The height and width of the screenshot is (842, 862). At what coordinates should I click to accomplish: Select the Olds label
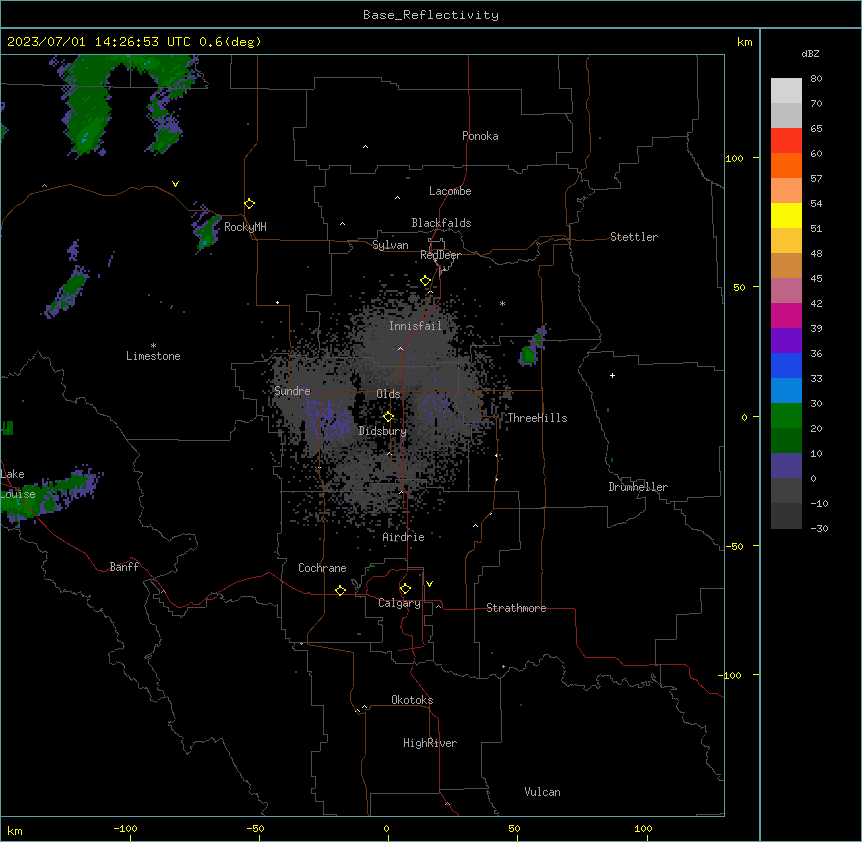(388, 394)
